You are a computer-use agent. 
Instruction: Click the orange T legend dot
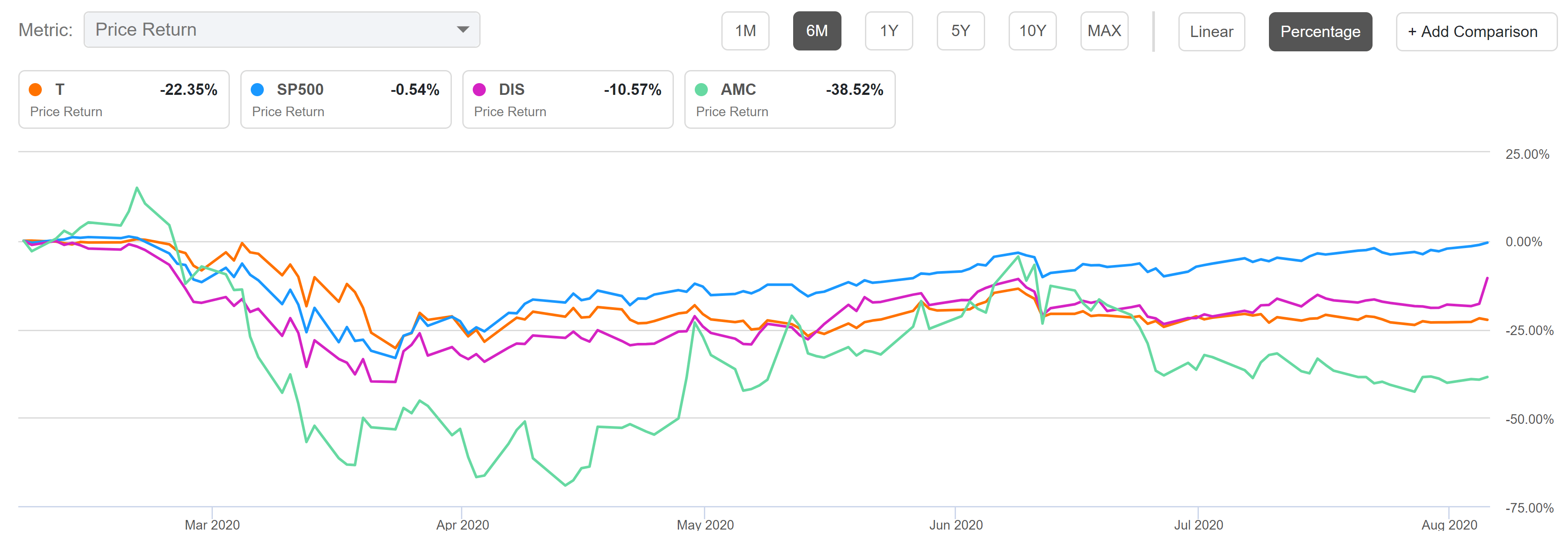coord(35,89)
